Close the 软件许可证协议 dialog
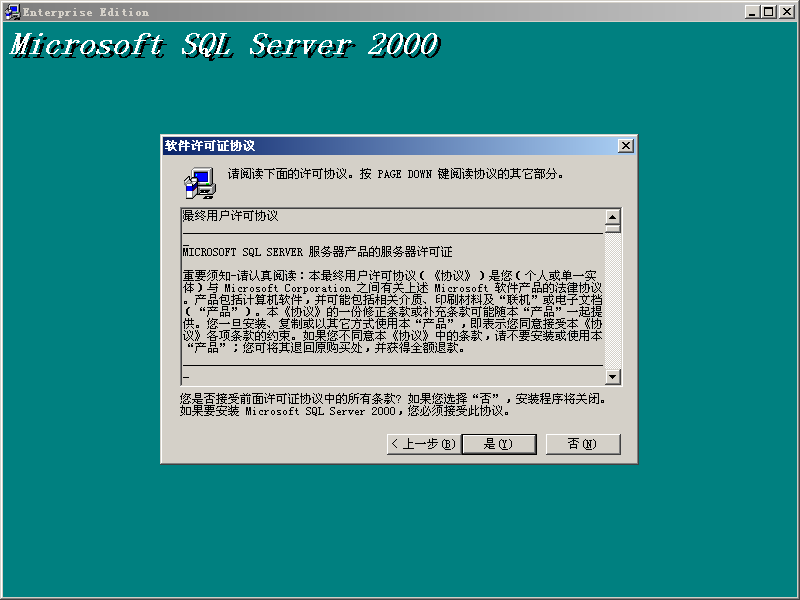Image resolution: width=800 pixels, height=600 pixels. pos(626,146)
